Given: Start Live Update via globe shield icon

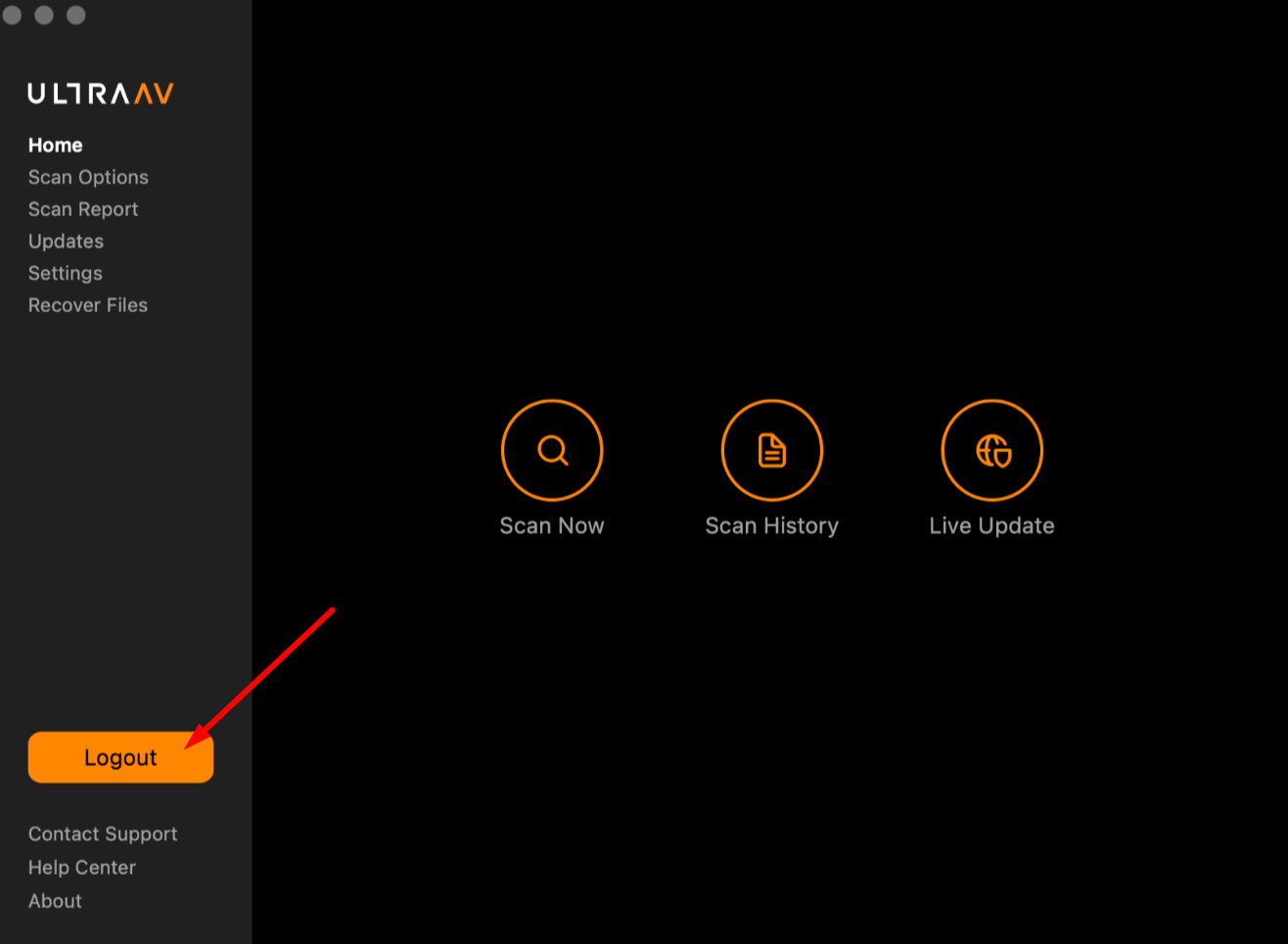Looking at the screenshot, I should [x=992, y=450].
